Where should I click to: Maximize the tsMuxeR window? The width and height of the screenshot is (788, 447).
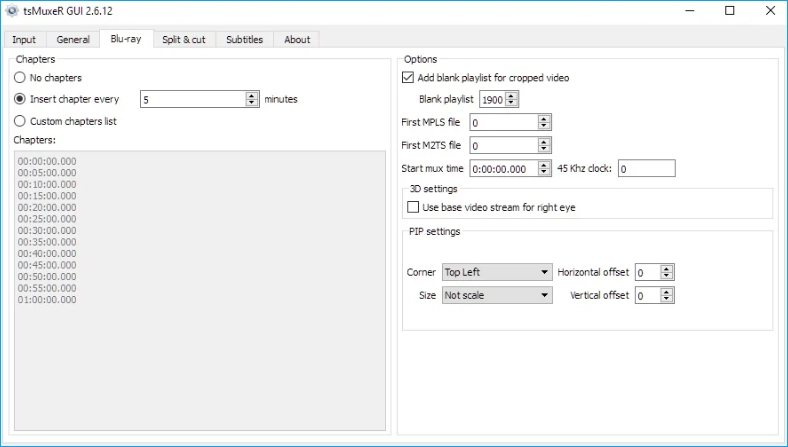click(x=730, y=11)
